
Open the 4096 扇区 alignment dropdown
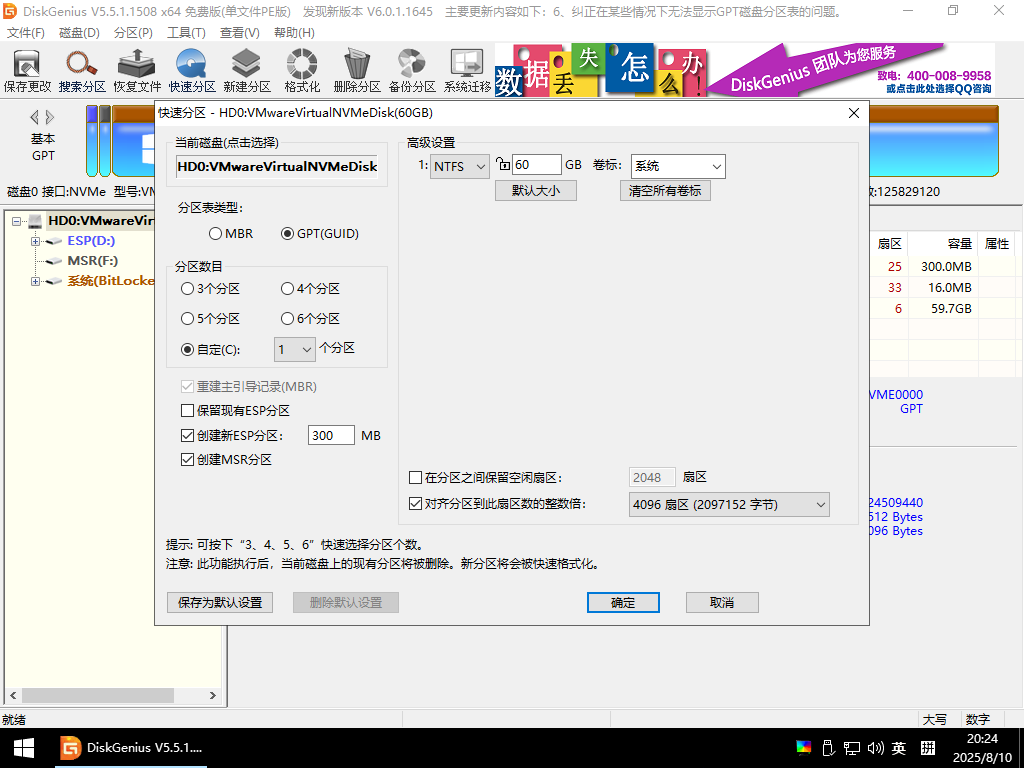point(729,504)
